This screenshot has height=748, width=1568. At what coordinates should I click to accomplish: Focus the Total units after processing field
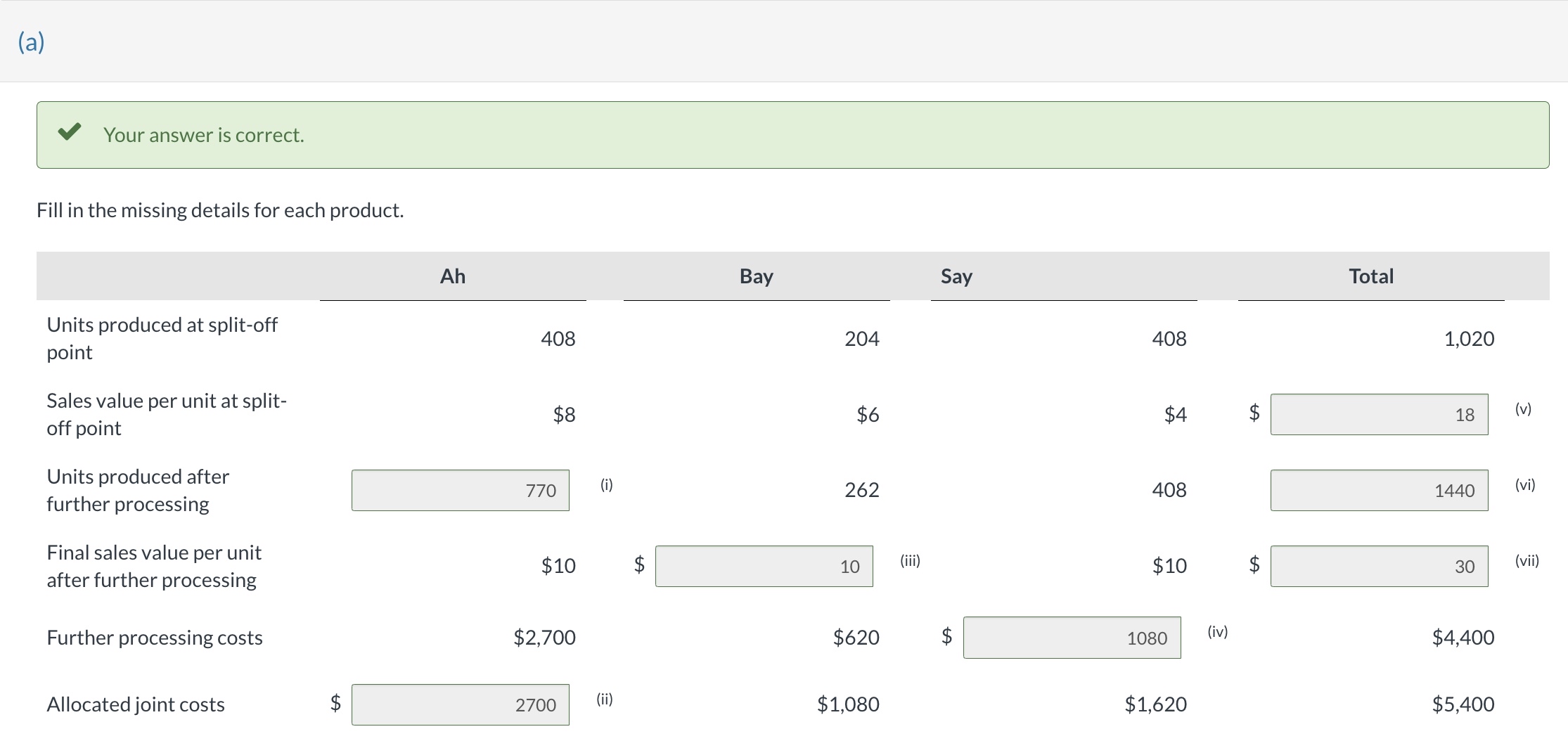[x=1379, y=491]
